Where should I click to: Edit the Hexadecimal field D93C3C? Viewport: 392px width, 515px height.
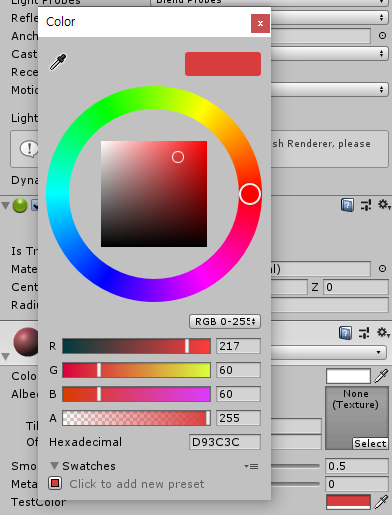coord(225,442)
